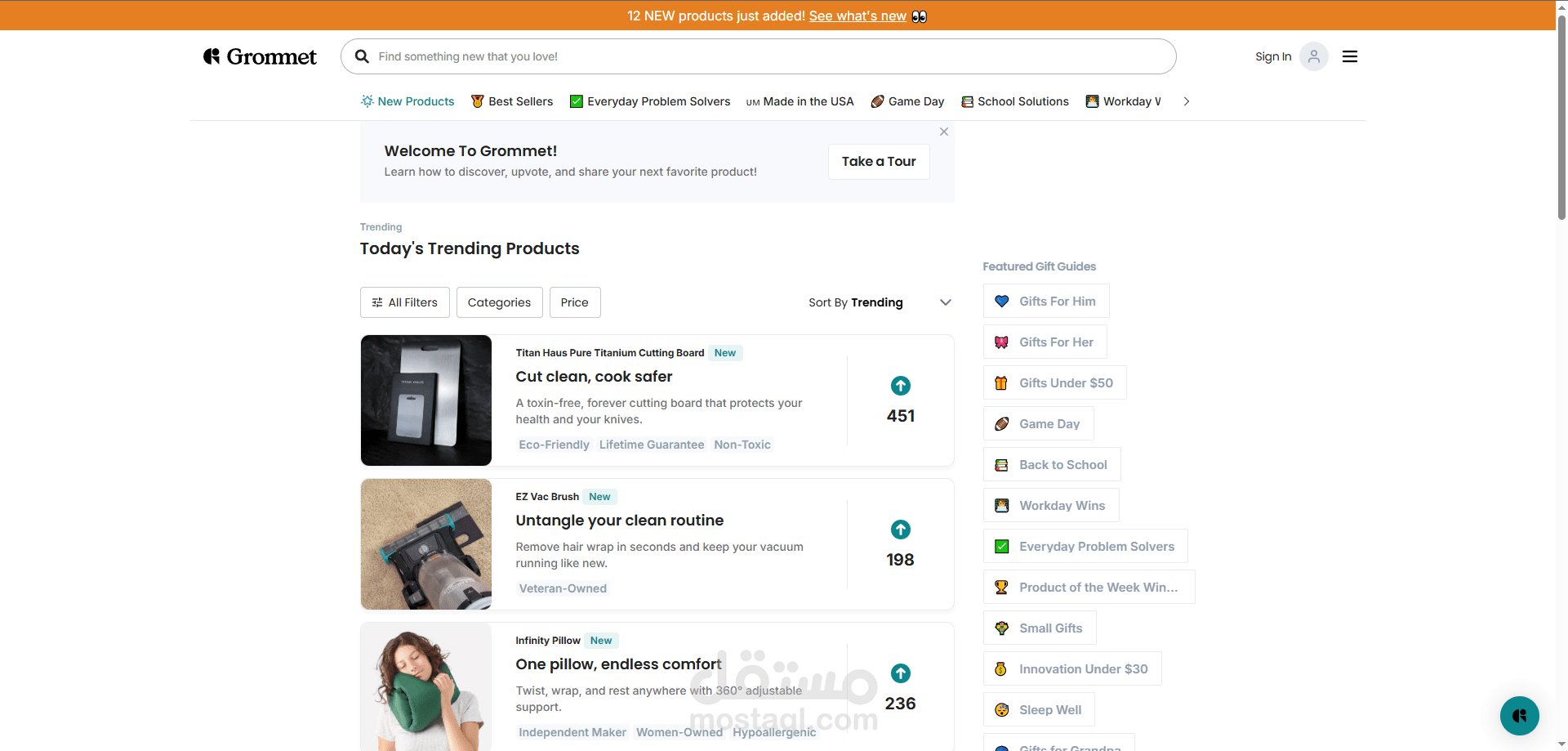The image size is (1568, 751).
Task: Click the medal icon beside Best Sellers
Action: pyautogui.click(x=478, y=101)
